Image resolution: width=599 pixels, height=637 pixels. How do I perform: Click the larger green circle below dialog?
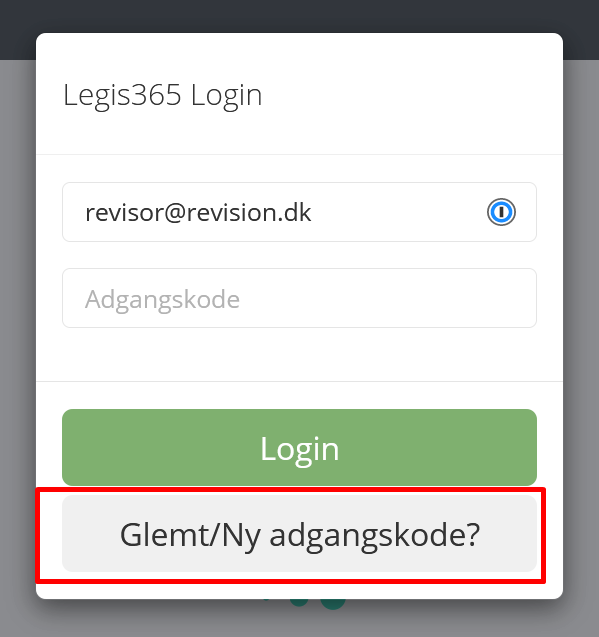[x=333, y=604]
